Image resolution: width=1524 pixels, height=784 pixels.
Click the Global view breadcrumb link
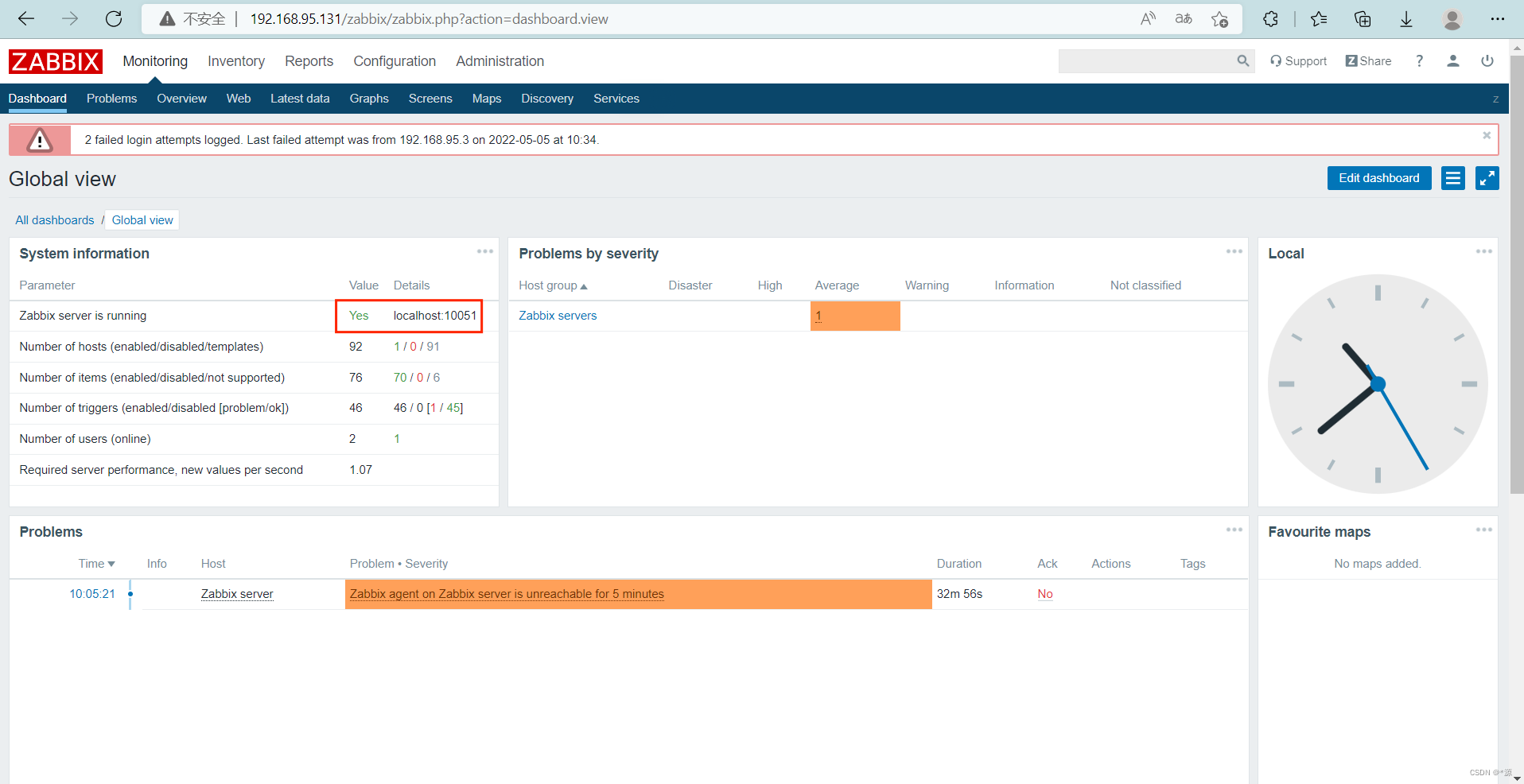pos(142,220)
